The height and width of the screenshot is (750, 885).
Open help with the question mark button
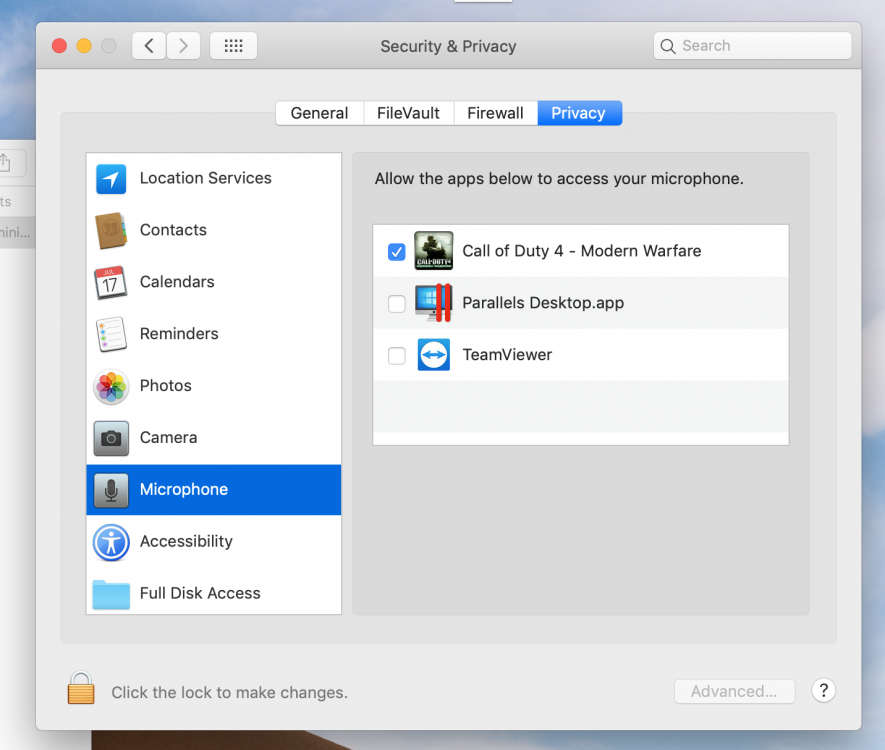tap(822, 690)
